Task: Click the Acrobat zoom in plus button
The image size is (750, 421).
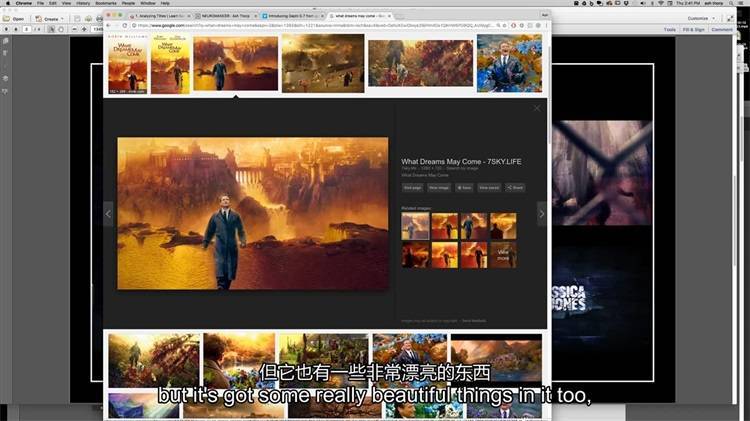Action: click(x=84, y=29)
